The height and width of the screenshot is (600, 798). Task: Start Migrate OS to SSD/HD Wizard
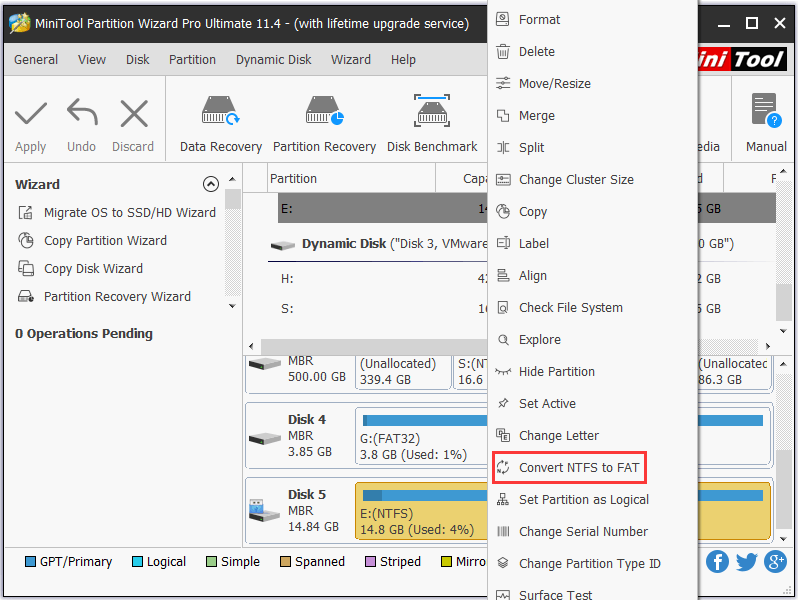coord(117,212)
